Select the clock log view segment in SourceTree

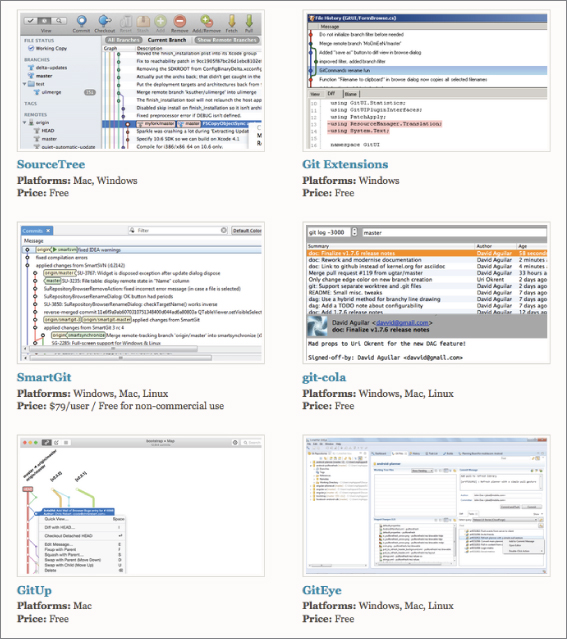pyautogui.click(x=45, y=20)
